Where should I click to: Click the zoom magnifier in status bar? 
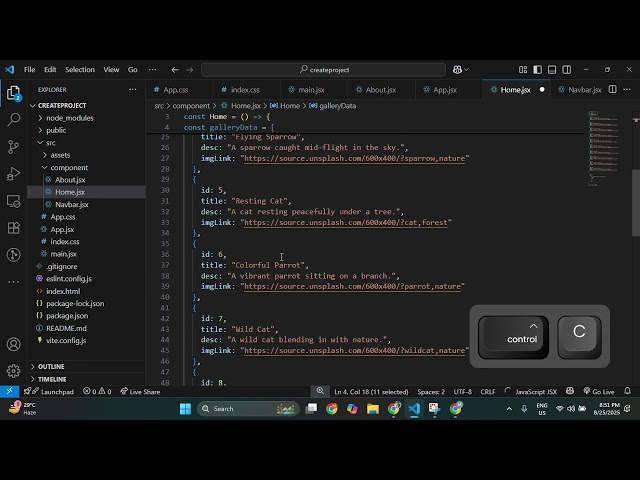coord(320,391)
